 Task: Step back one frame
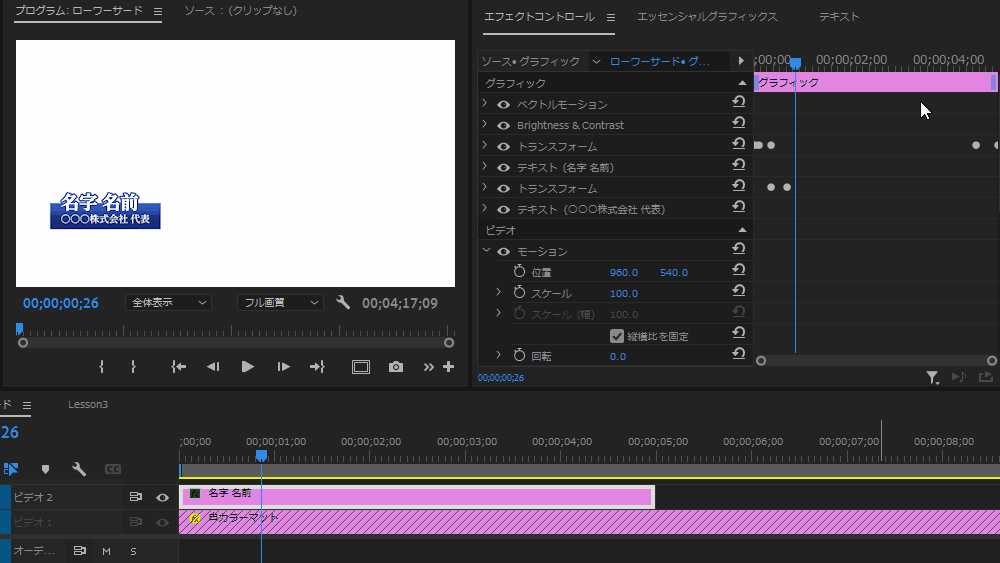(213, 367)
